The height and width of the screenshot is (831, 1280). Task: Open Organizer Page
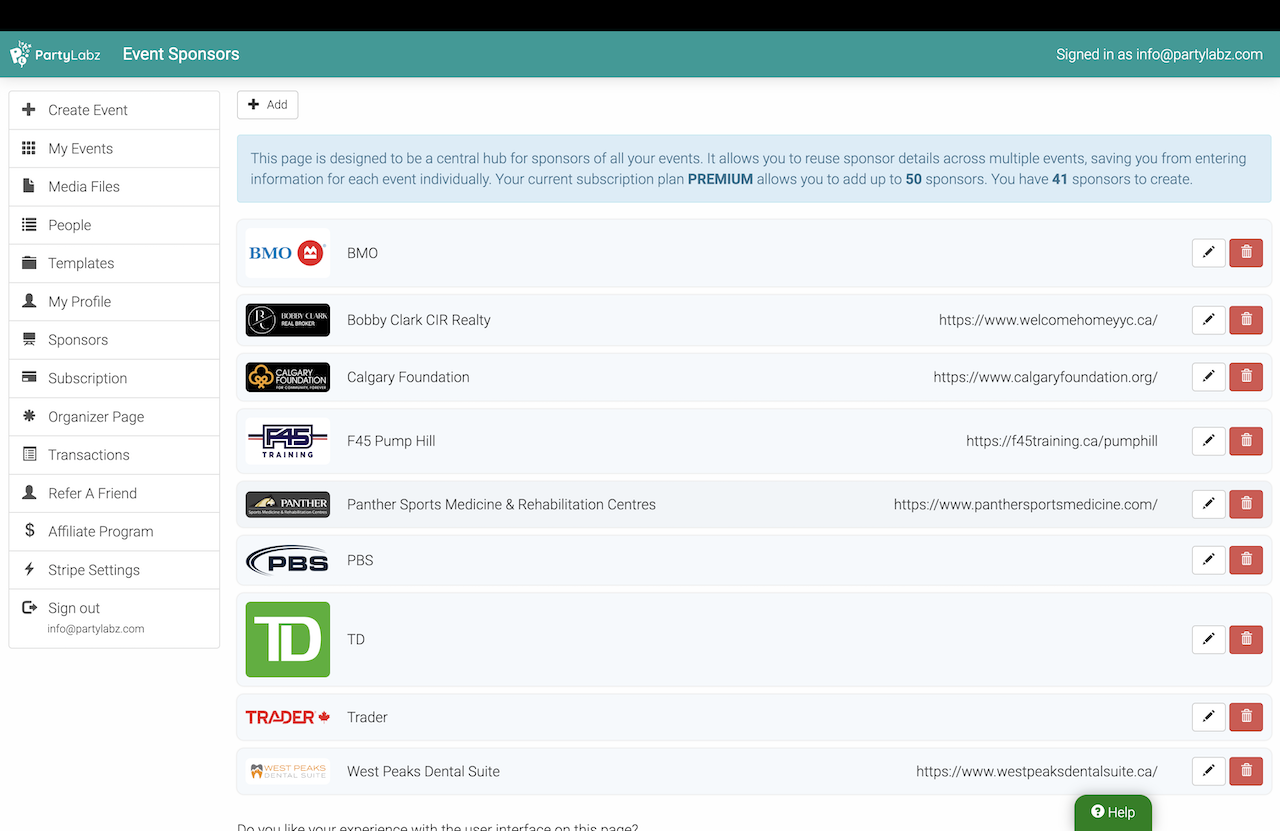click(x=114, y=416)
